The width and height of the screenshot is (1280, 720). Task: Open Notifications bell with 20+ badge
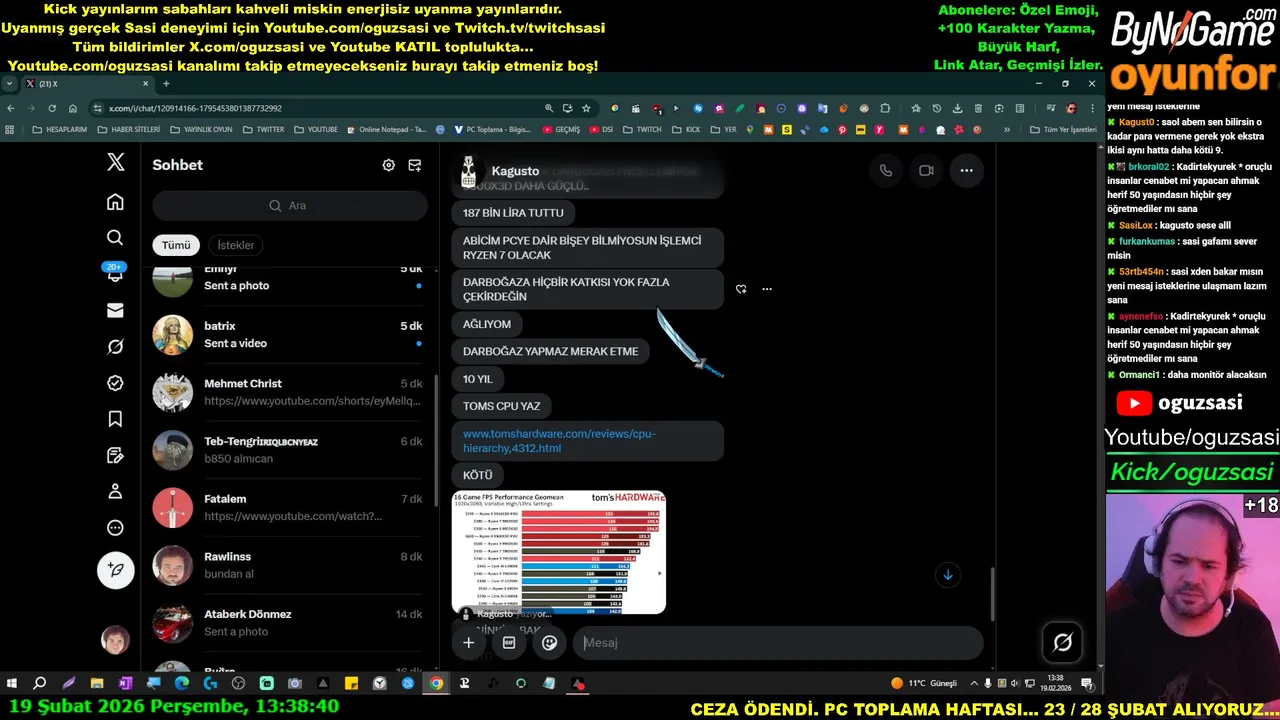(x=115, y=273)
